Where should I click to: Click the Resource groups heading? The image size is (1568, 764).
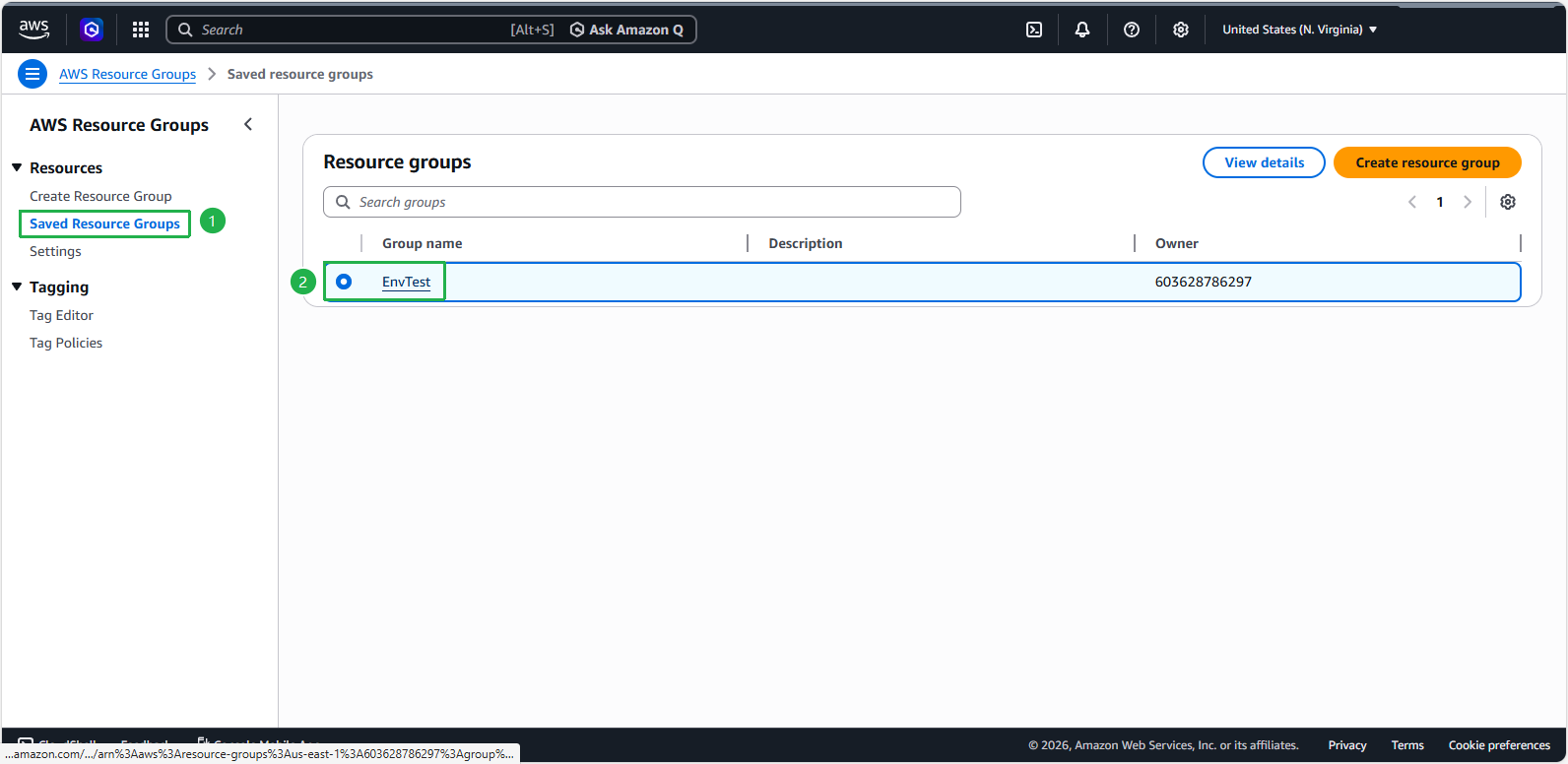pyautogui.click(x=397, y=162)
